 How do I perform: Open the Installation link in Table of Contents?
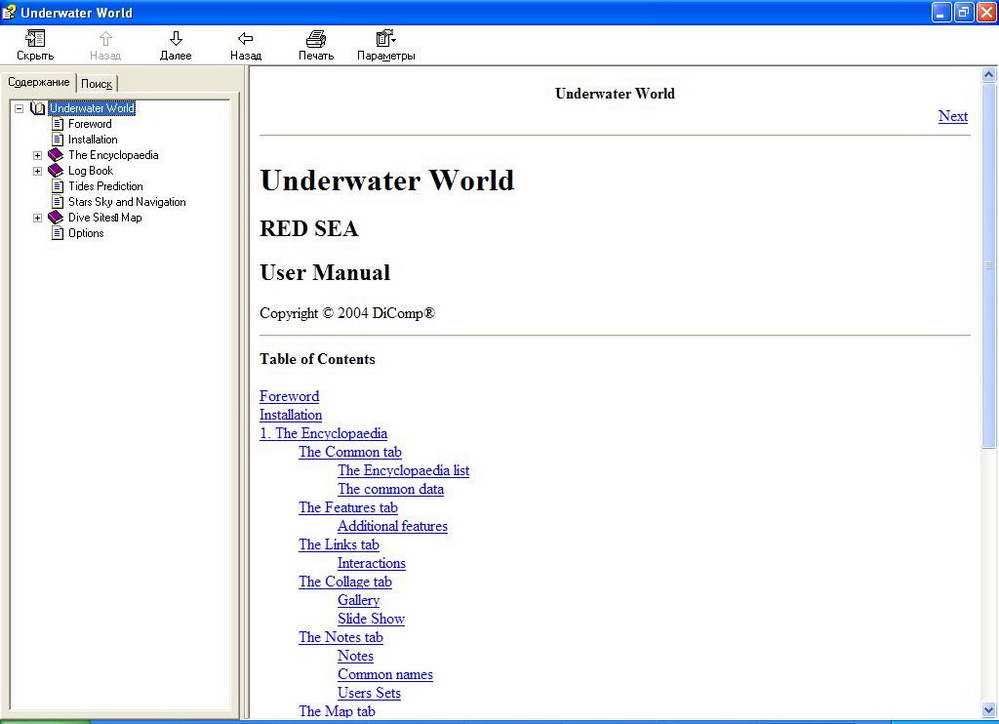[x=291, y=414]
